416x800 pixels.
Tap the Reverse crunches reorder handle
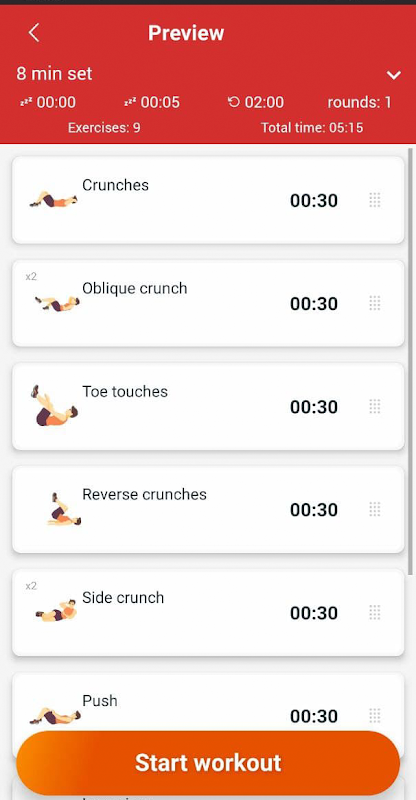click(x=375, y=509)
